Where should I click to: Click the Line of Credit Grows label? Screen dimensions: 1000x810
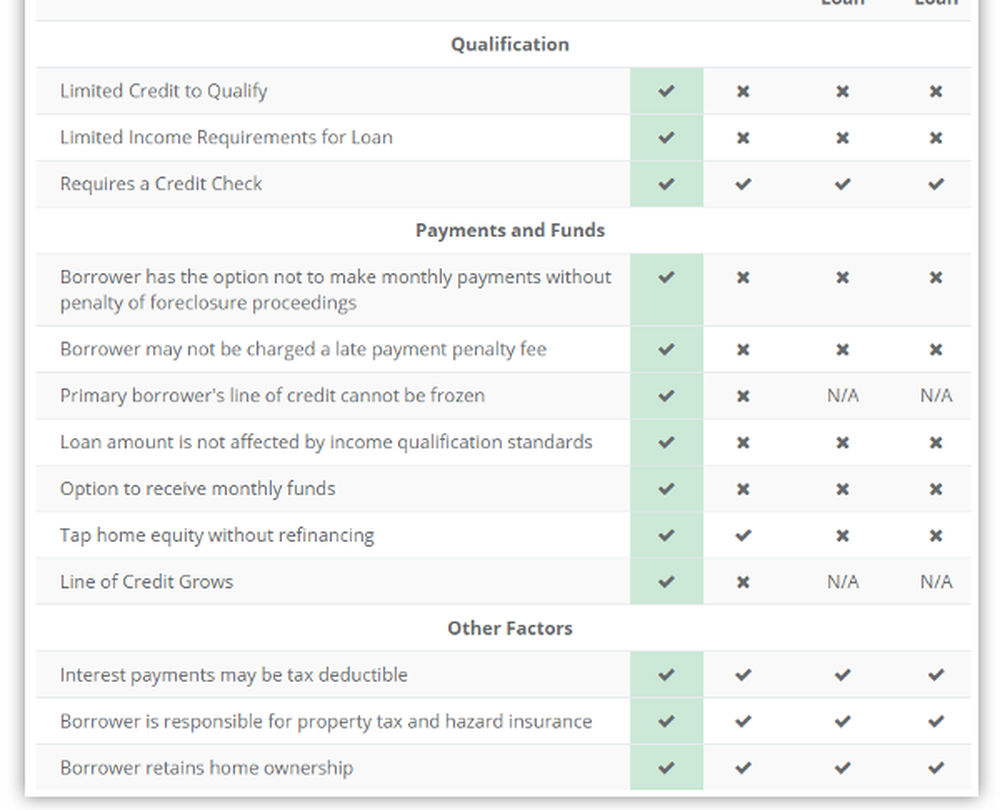pyautogui.click(x=147, y=582)
